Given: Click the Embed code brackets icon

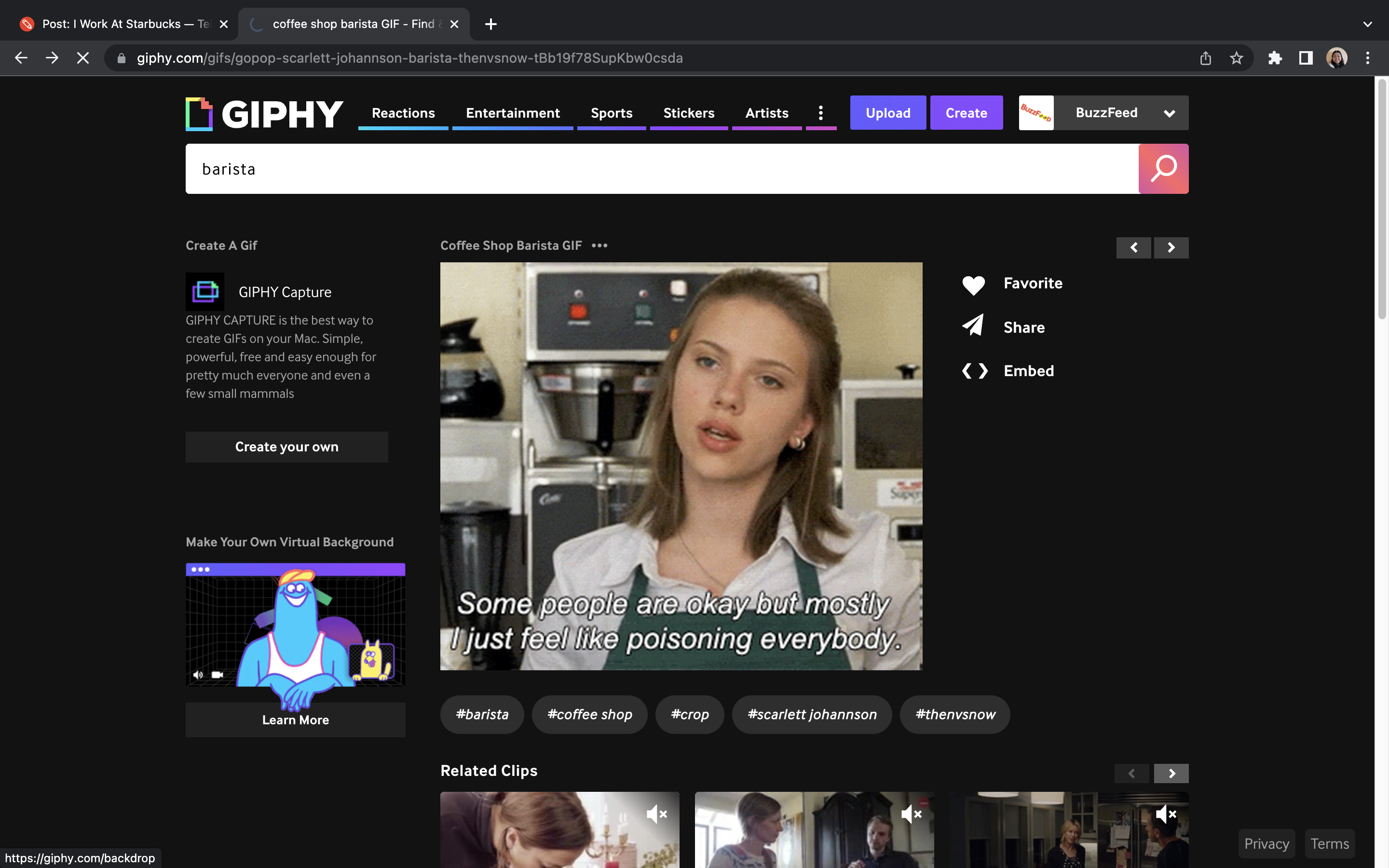Looking at the screenshot, I should pos(974,371).
